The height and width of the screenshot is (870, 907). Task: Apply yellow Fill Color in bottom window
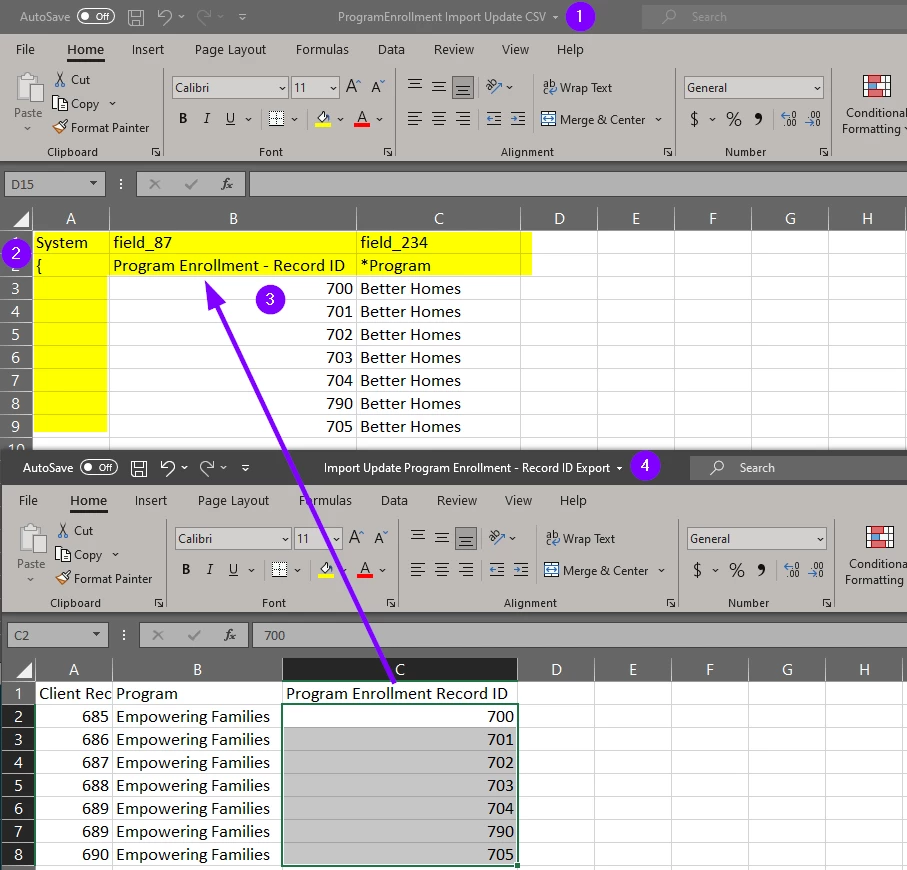[x=326, y=570]
